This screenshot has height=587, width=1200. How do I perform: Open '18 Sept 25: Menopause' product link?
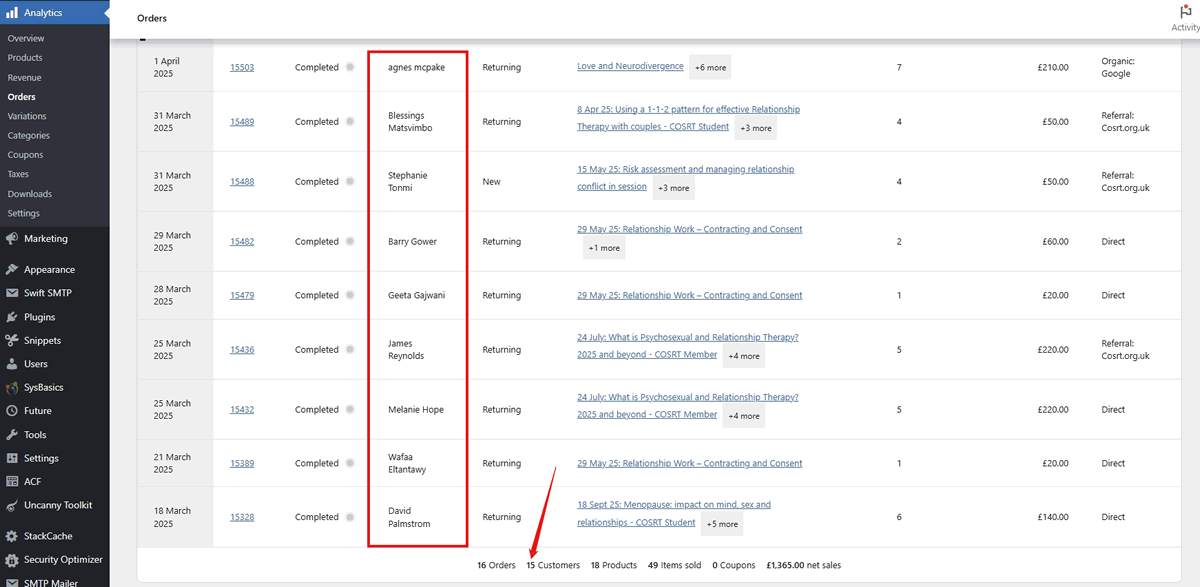pos(674,514)
